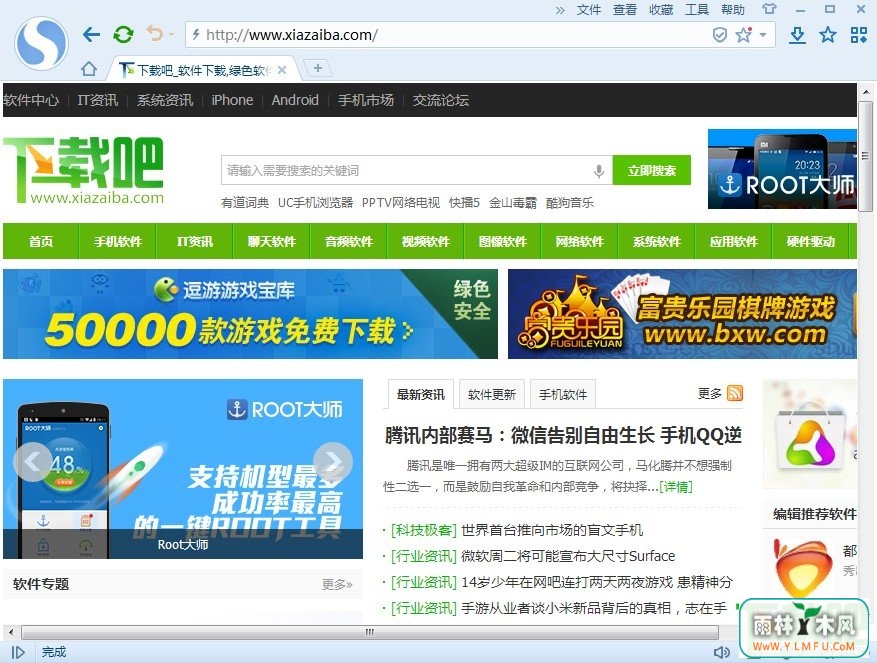Open the 聊天软件 nav item
This screenshot has width=877, height=663.
click(x=272, y=241)
